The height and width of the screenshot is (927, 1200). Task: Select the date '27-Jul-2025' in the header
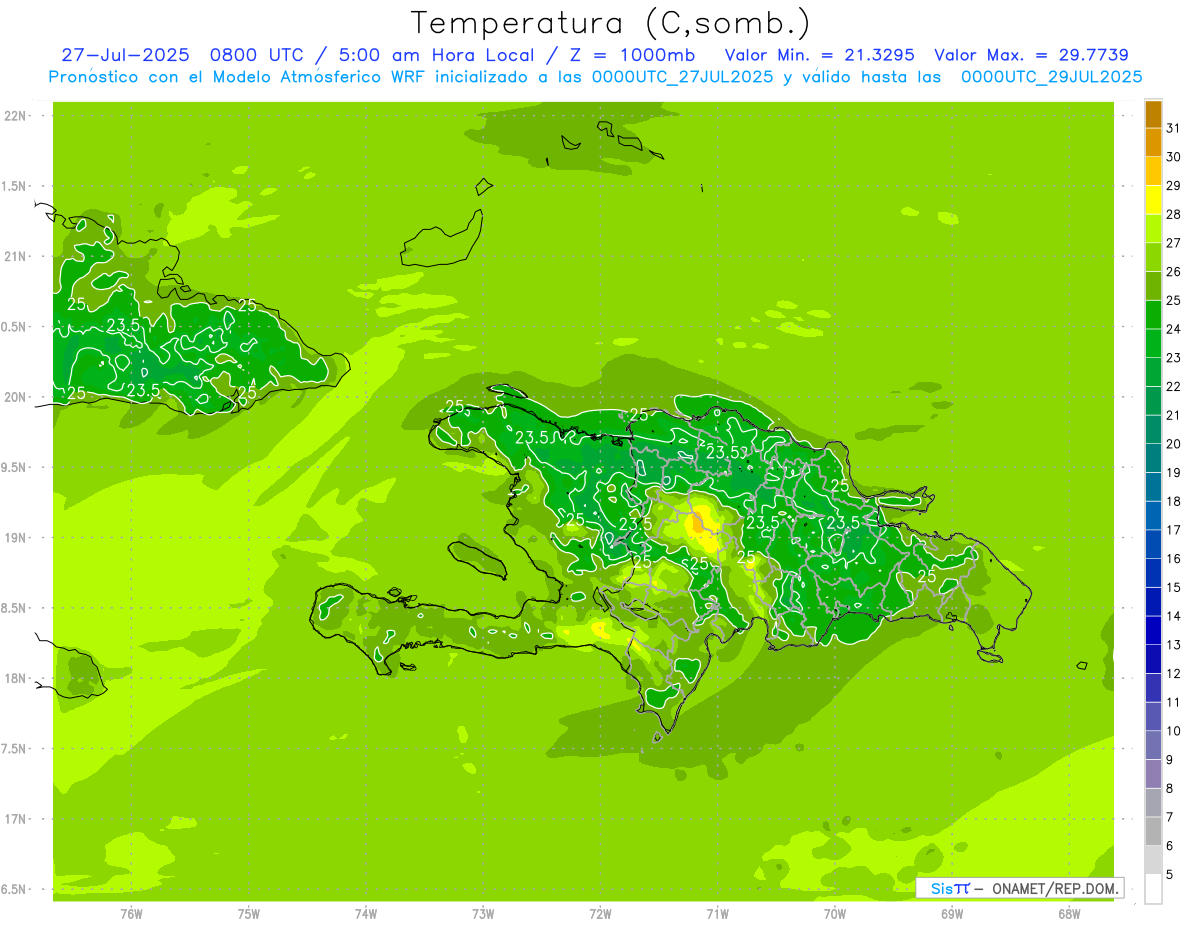126,55
